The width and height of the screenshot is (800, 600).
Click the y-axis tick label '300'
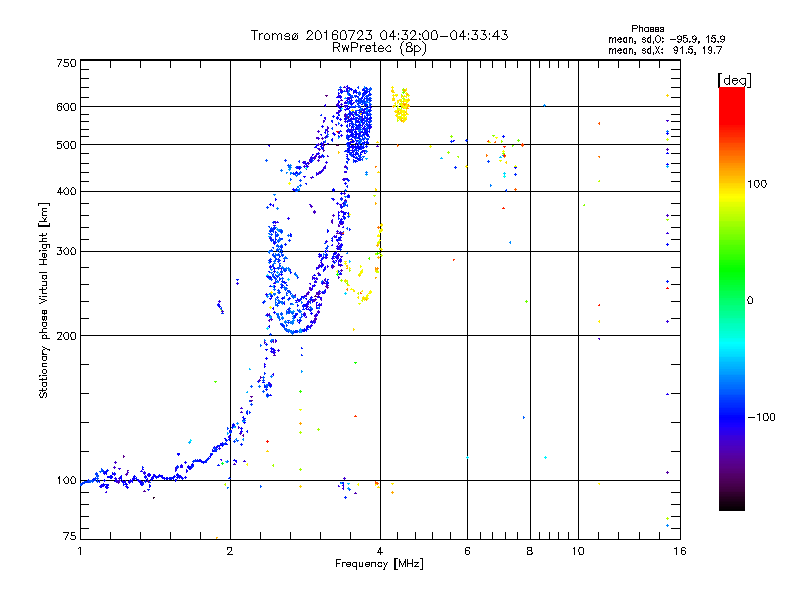(66, 252)
